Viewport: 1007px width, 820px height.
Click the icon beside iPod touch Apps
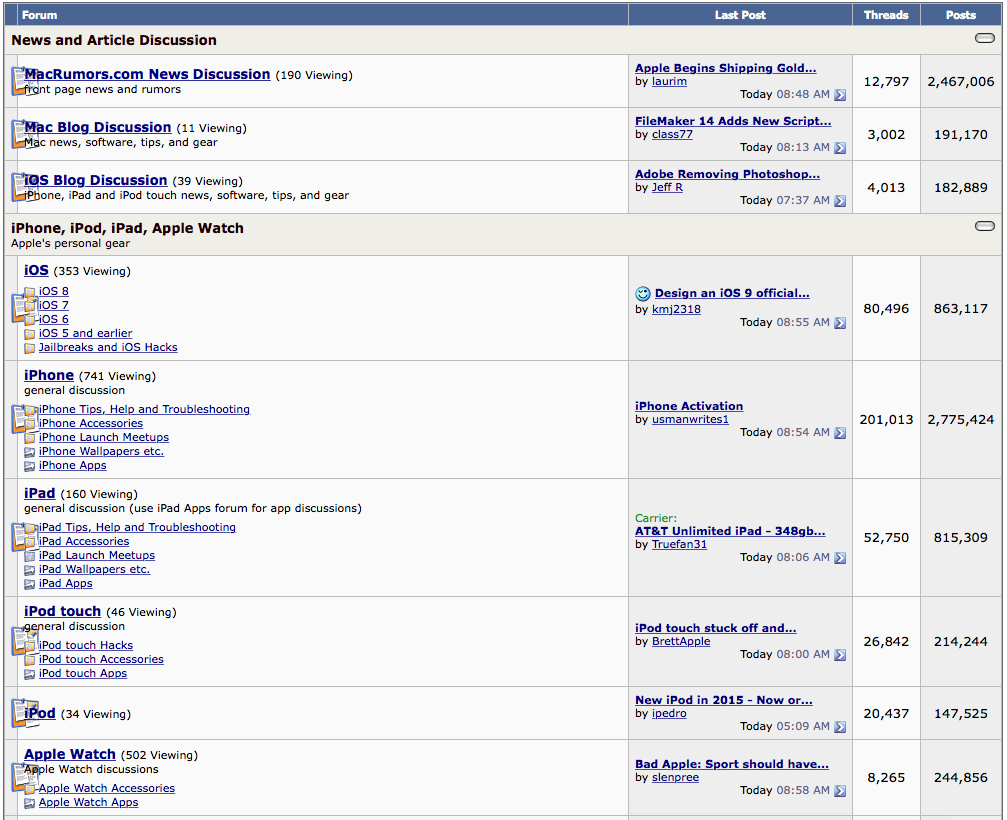[30, 674]
